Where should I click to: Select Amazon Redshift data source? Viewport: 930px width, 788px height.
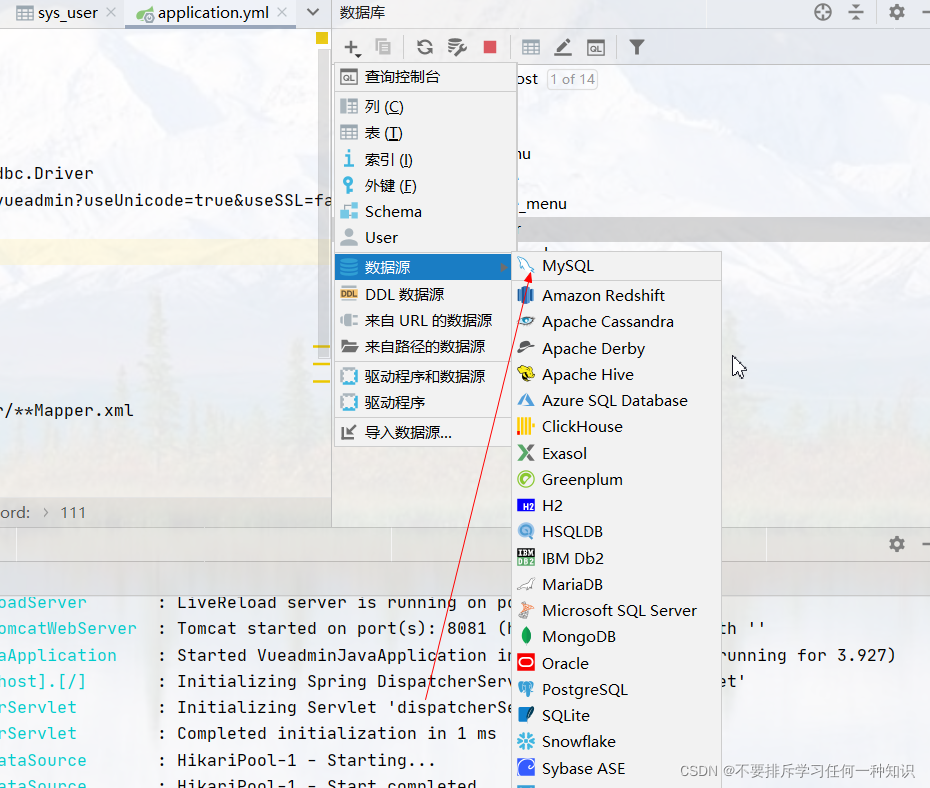click(x=617, y=295)
